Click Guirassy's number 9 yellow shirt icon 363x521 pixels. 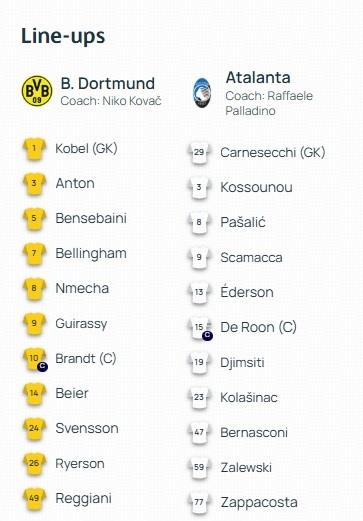(34, 324)
